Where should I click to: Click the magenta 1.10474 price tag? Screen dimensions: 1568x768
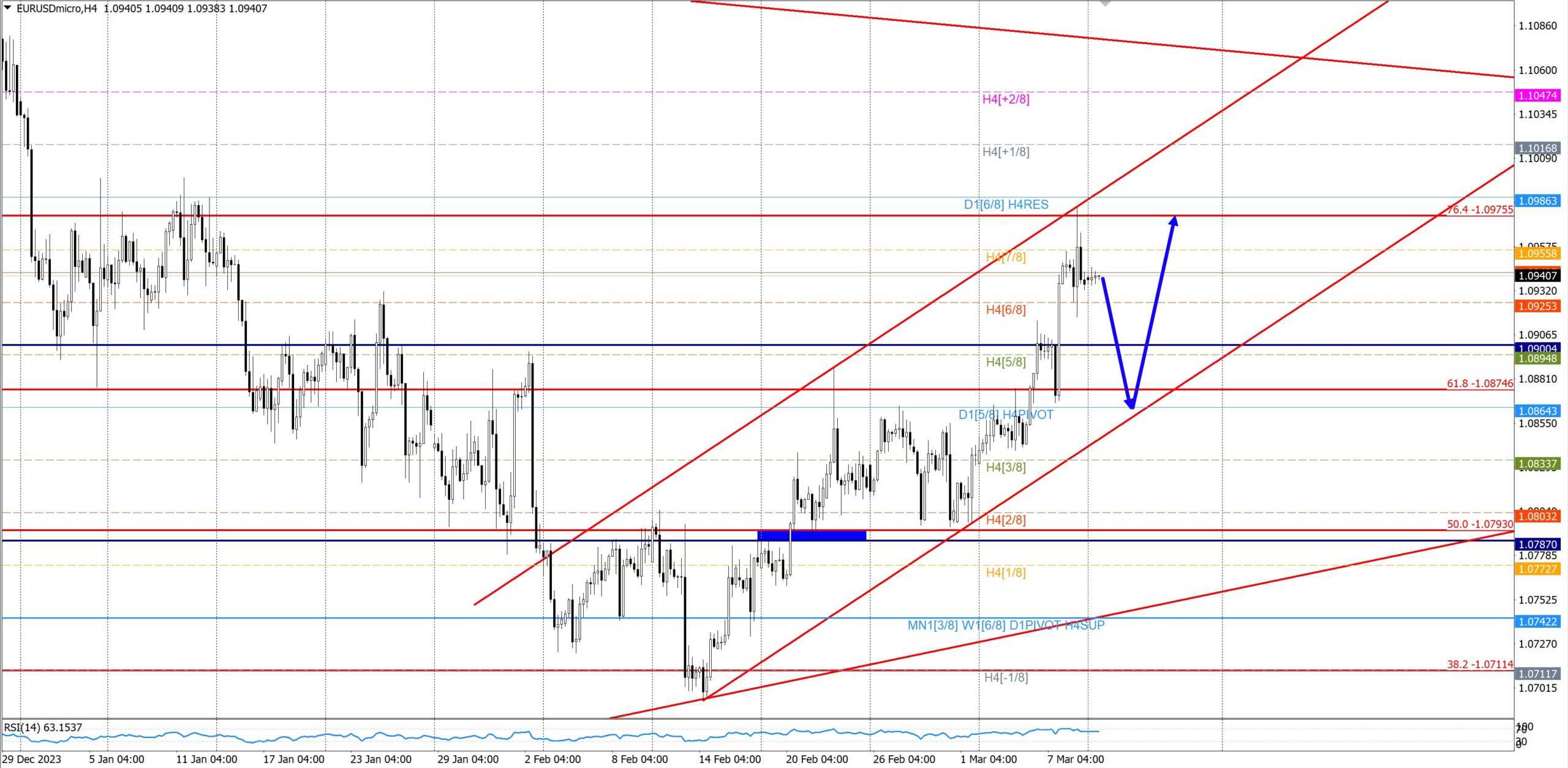pos(1537,96)
